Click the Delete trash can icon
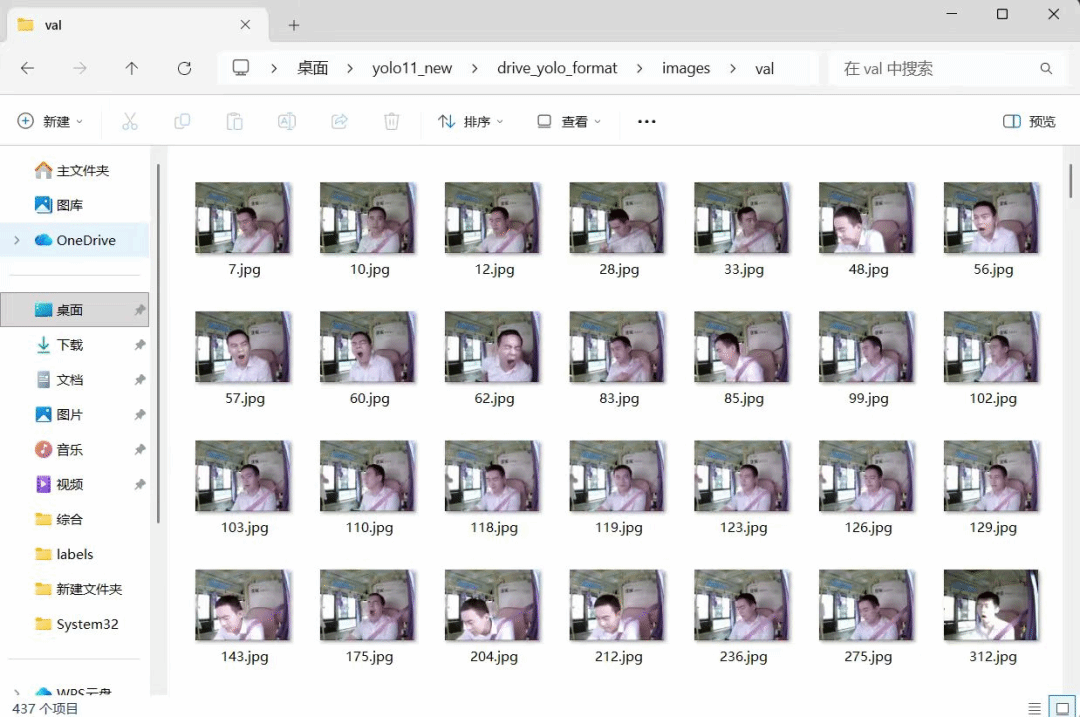 pos(391,122)
